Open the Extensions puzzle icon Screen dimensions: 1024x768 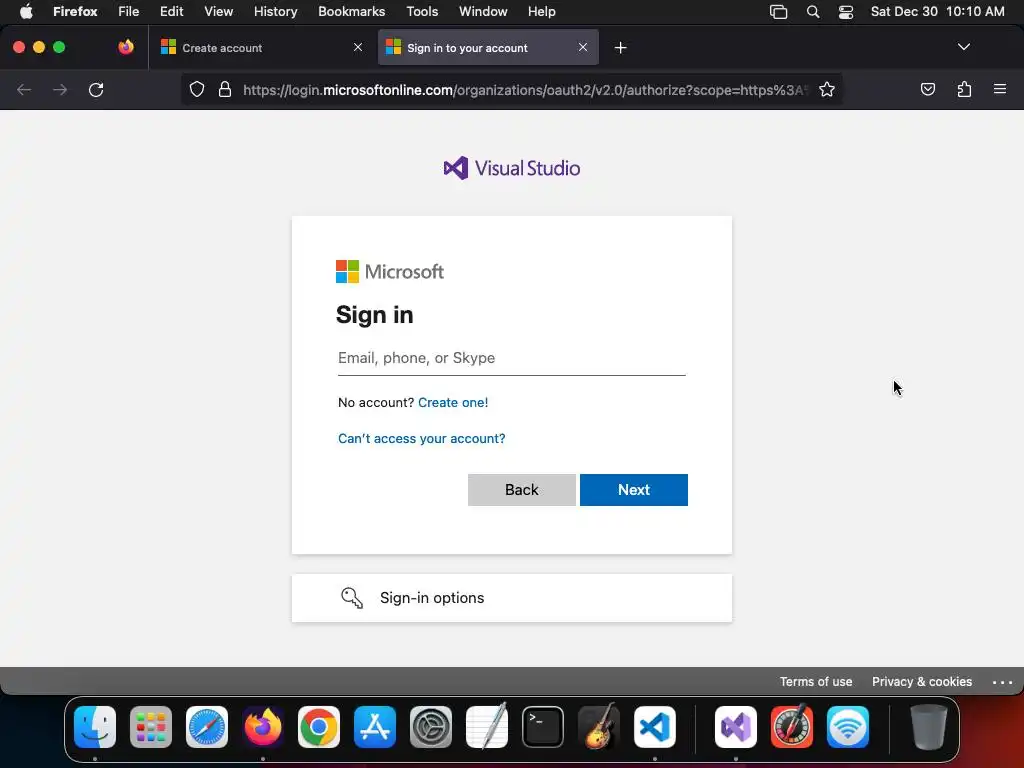click(x=964, y=89)
